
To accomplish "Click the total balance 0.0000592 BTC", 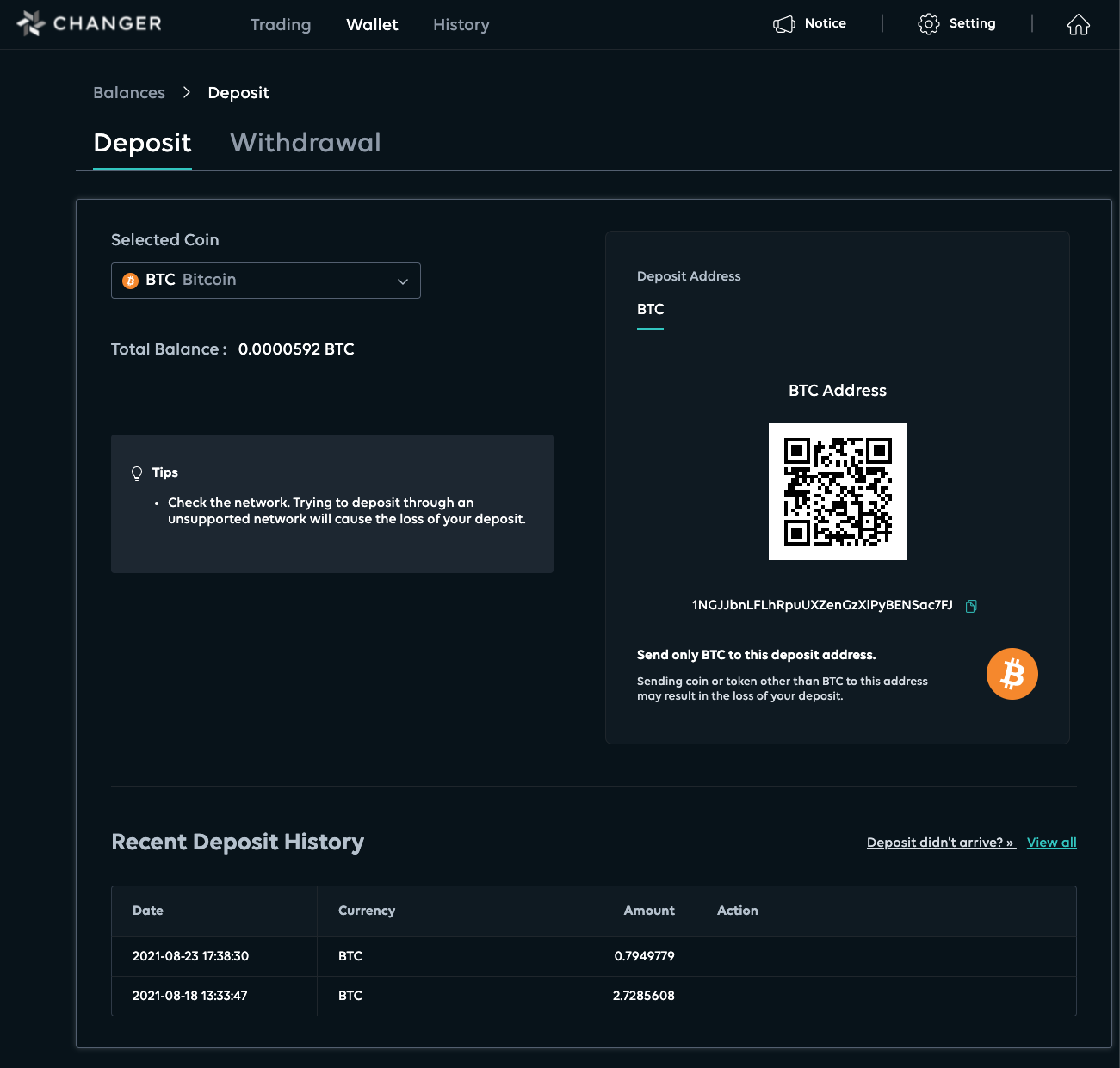I will (296, 349).
